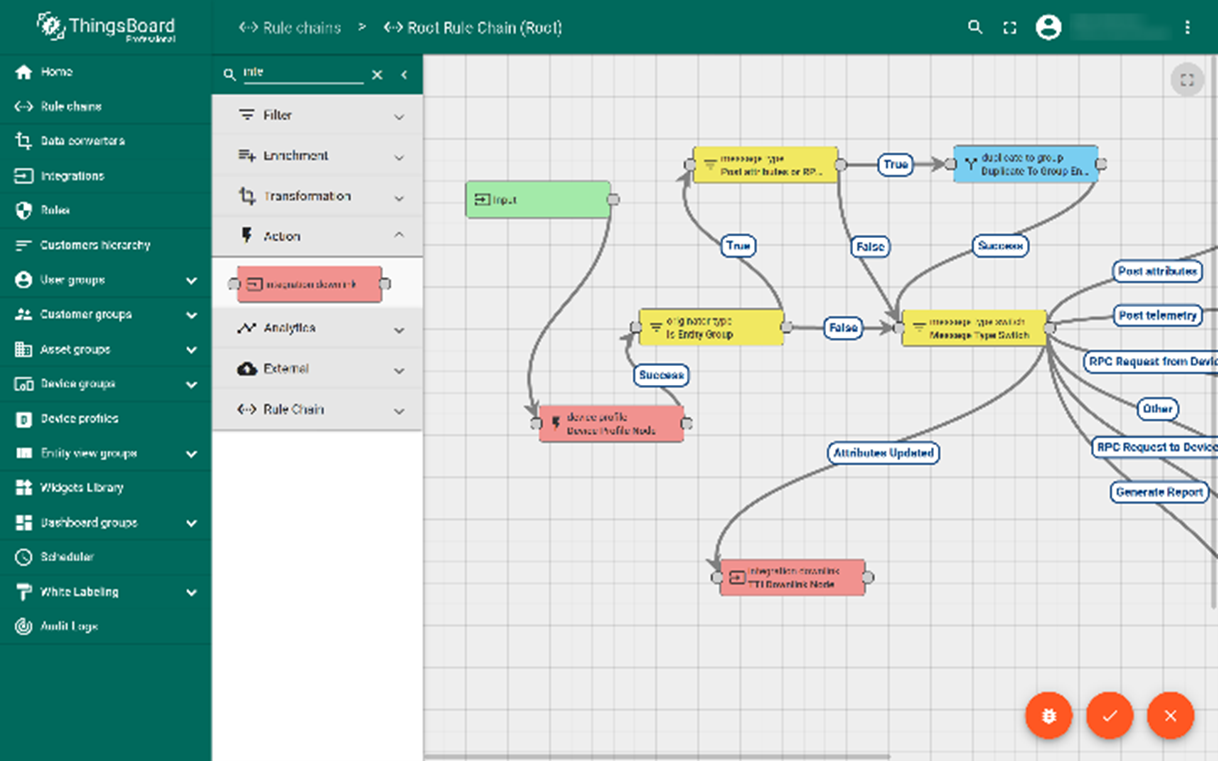1218x761 pixels.
Task: Go to Widgets Library in sidebar
Action: click(x=81, y=488)
